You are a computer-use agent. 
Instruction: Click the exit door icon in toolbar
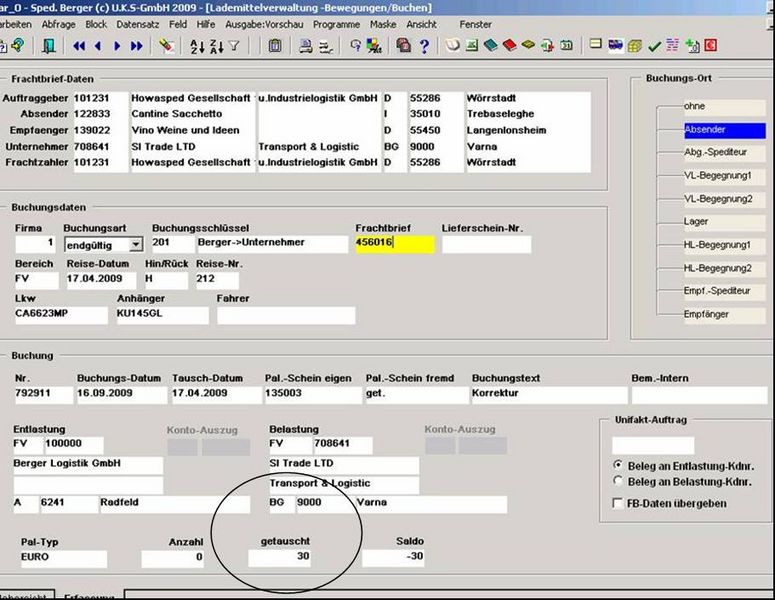point(48,46)
